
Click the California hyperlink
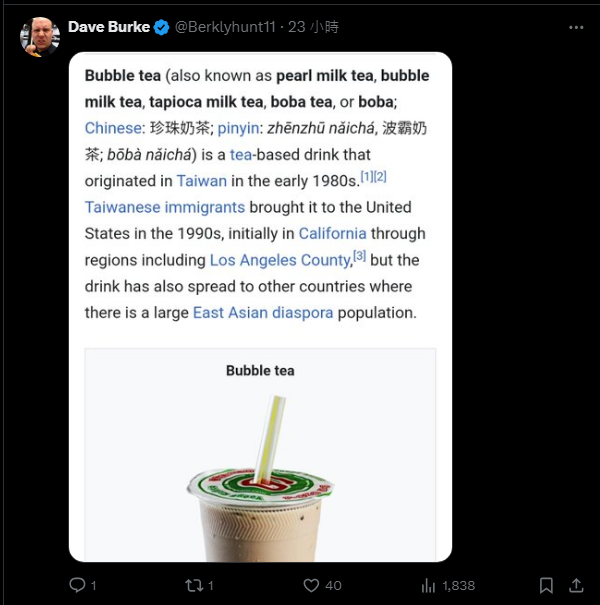(333, 233)
